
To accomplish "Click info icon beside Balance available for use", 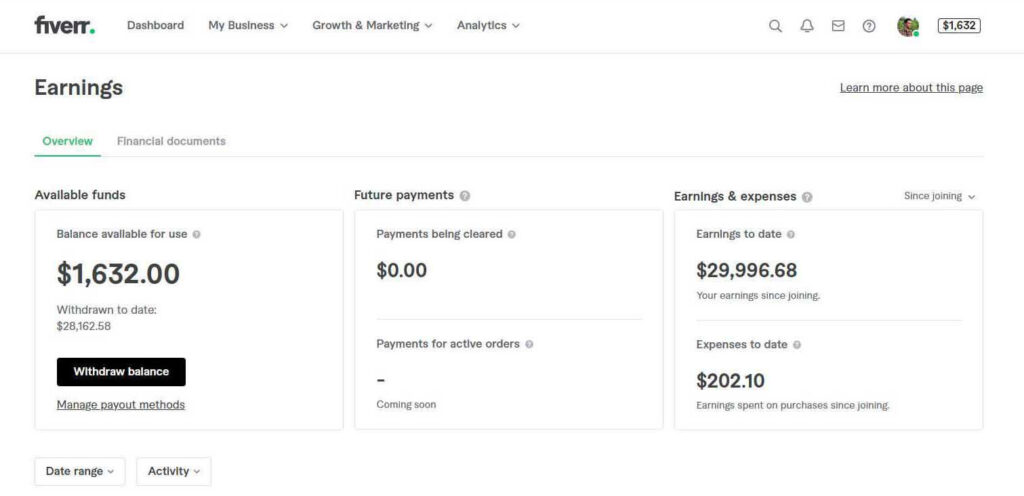I will (197, 234).
